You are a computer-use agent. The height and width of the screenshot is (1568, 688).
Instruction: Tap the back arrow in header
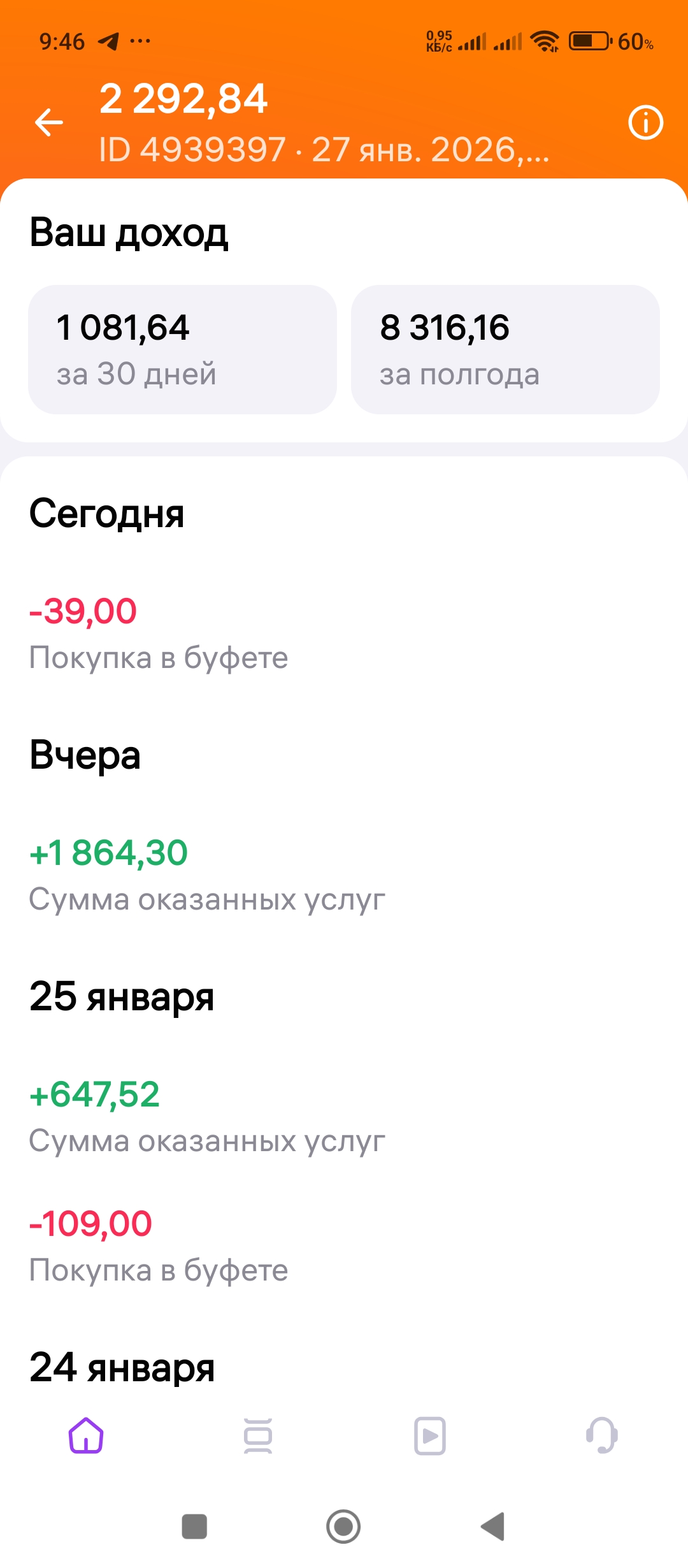(x=49, y=122)
